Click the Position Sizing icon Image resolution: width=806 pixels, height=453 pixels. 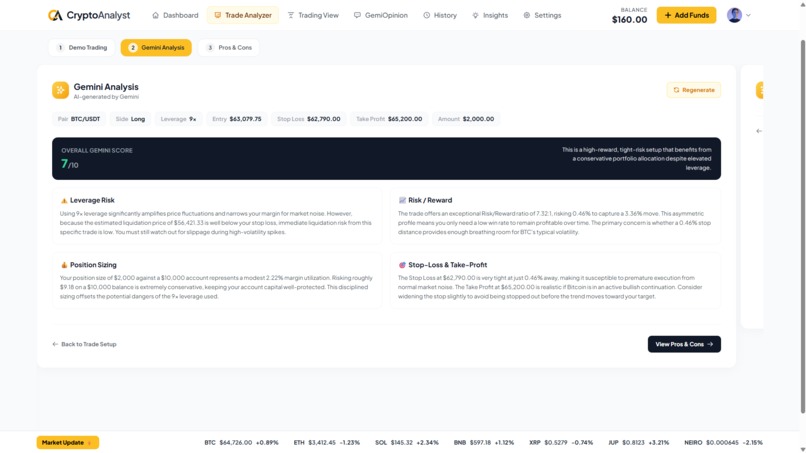click(x=64, y=265)
